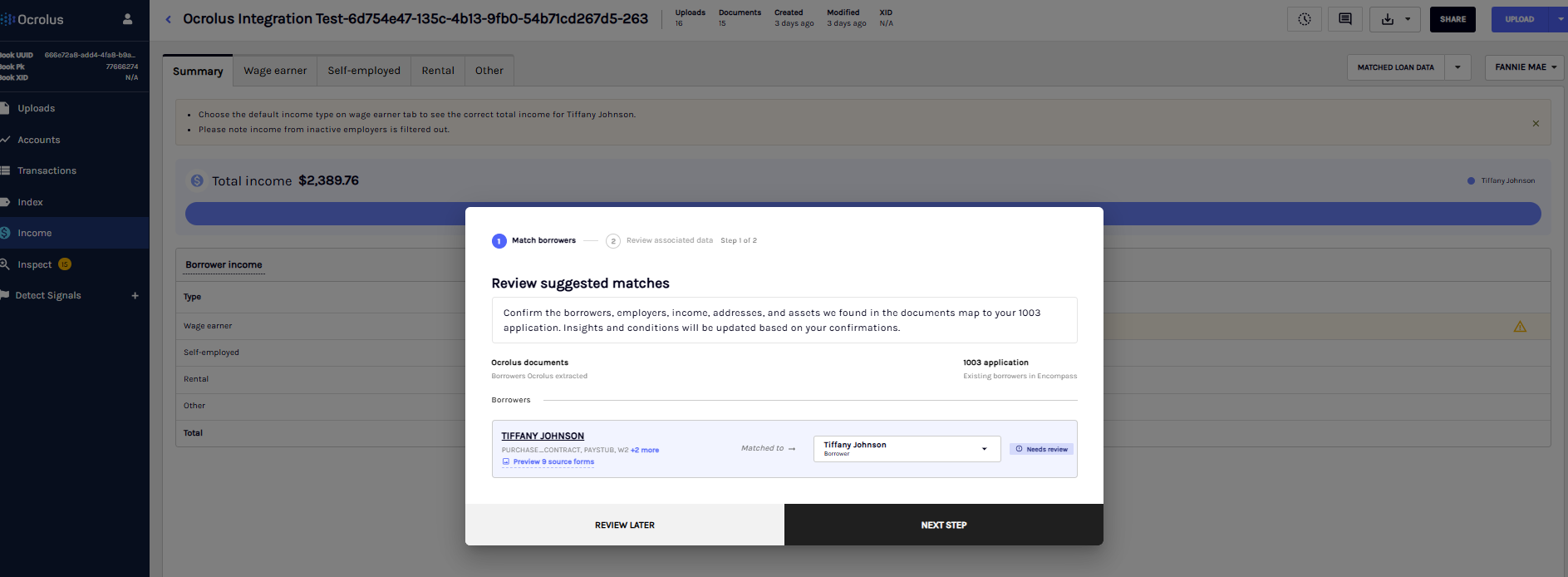The height and width of the screenshot is (577, 1568).
Task: Click step 1 Match borrowers indicator
Action: coord(533,240)
